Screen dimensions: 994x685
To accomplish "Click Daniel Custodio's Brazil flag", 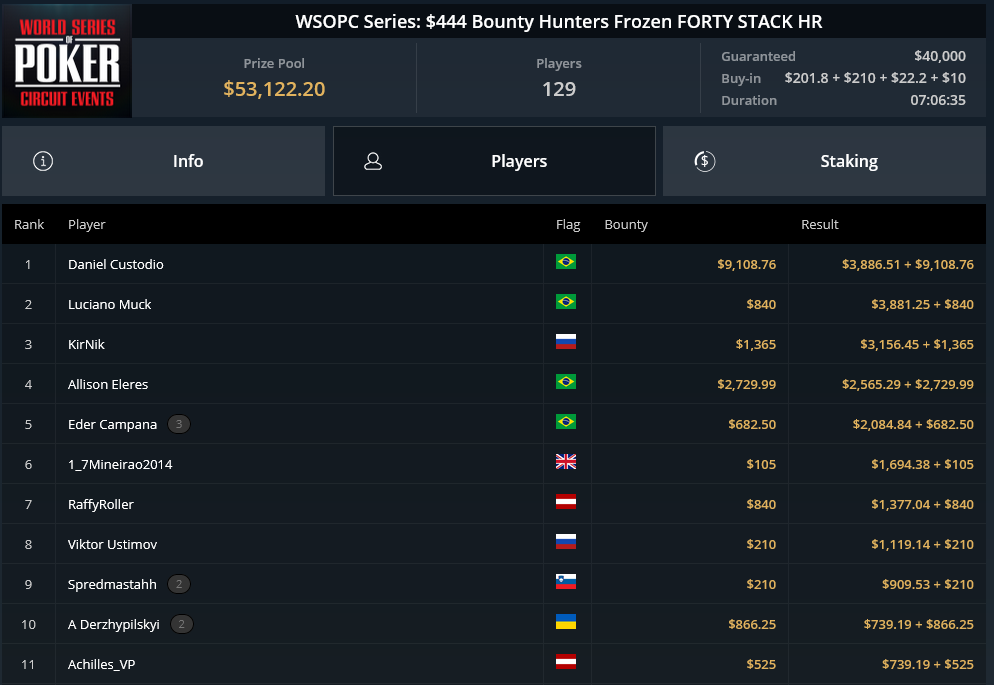I will click(565, 262).
